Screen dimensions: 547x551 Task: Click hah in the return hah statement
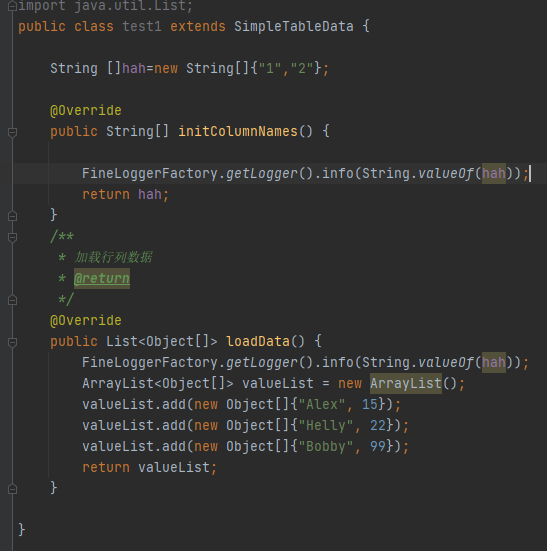click(150, 194)
